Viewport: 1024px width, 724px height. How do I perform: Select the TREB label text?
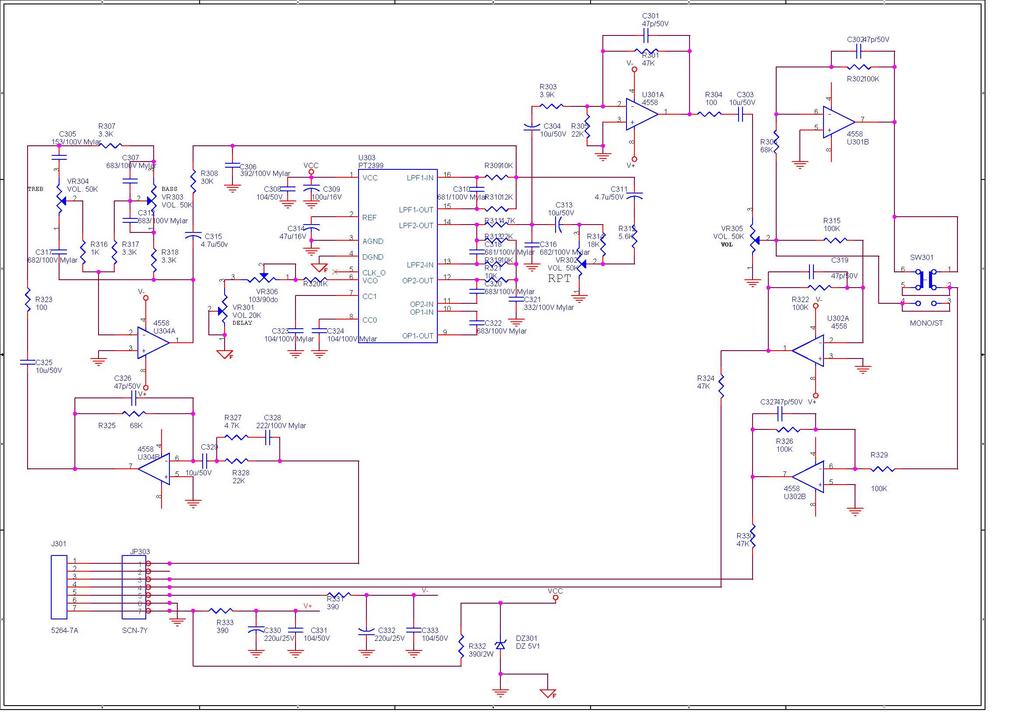[35, 189]
